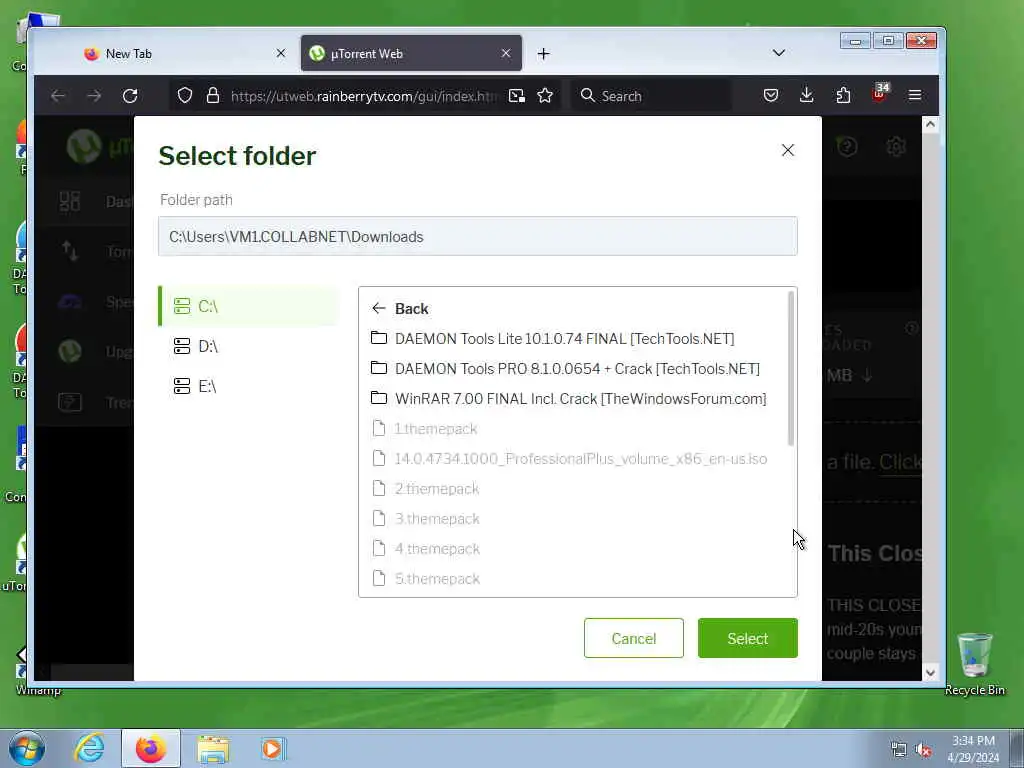Click the taskbar clock showing 3:34 PM
Image resolution: width=1024 pixels, height=768 pixels.
click(973, 749)
